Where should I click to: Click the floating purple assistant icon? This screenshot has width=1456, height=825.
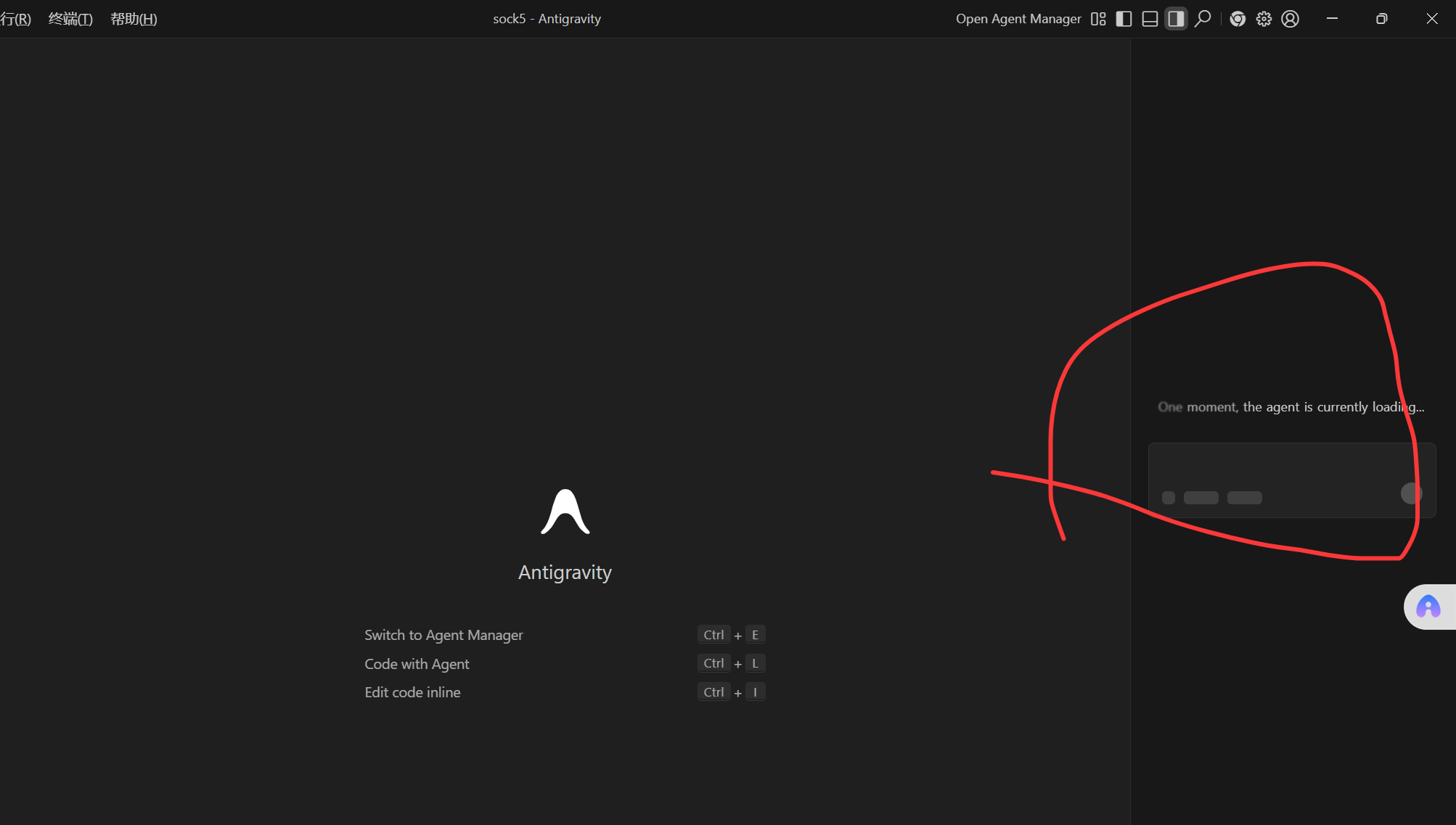pos(1428,607)
